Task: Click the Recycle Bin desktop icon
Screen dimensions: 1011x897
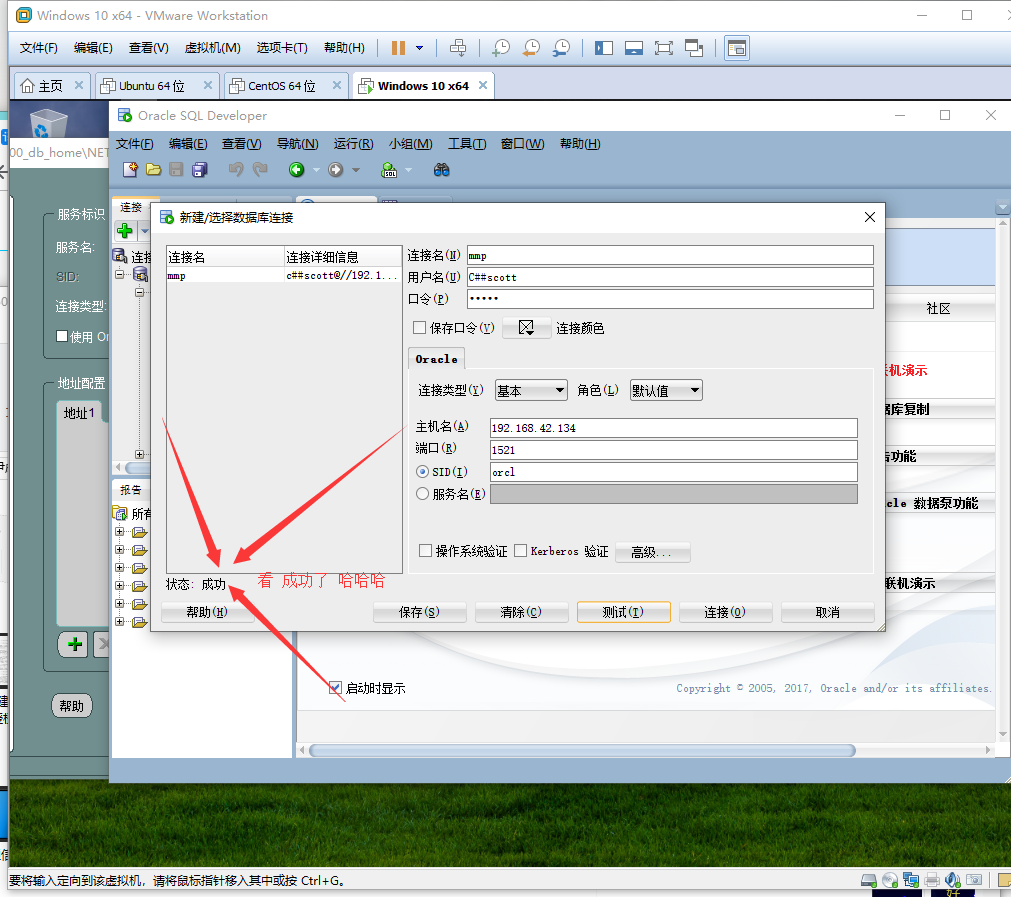Action: (48, 123)
